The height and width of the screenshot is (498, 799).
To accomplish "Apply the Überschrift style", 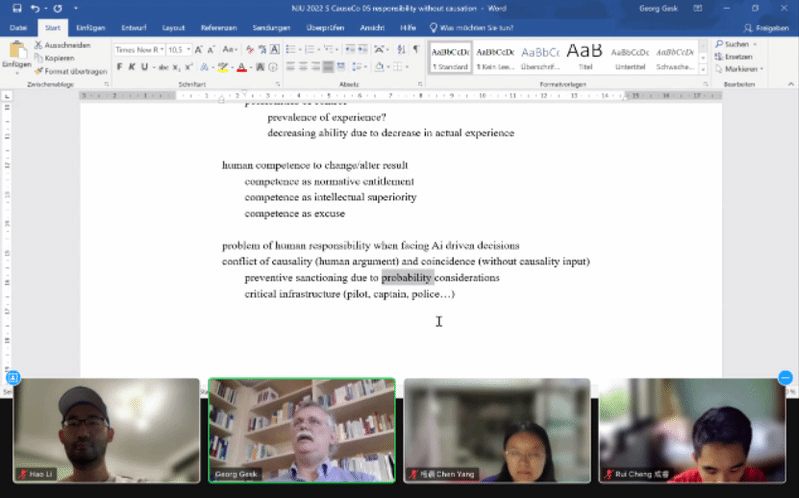I will click(x=540, y=57).
